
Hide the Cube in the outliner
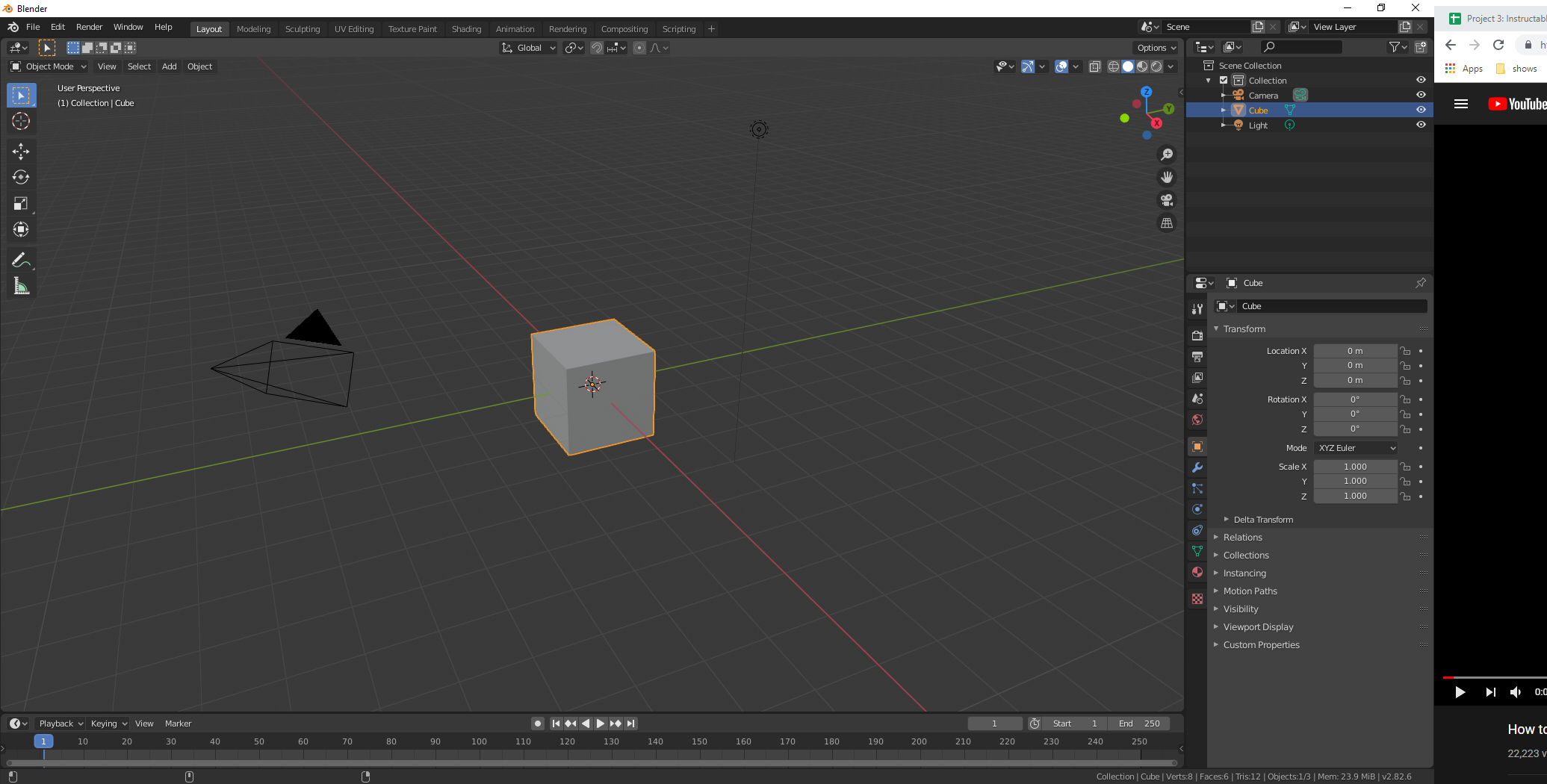[x=1422, y=110]
